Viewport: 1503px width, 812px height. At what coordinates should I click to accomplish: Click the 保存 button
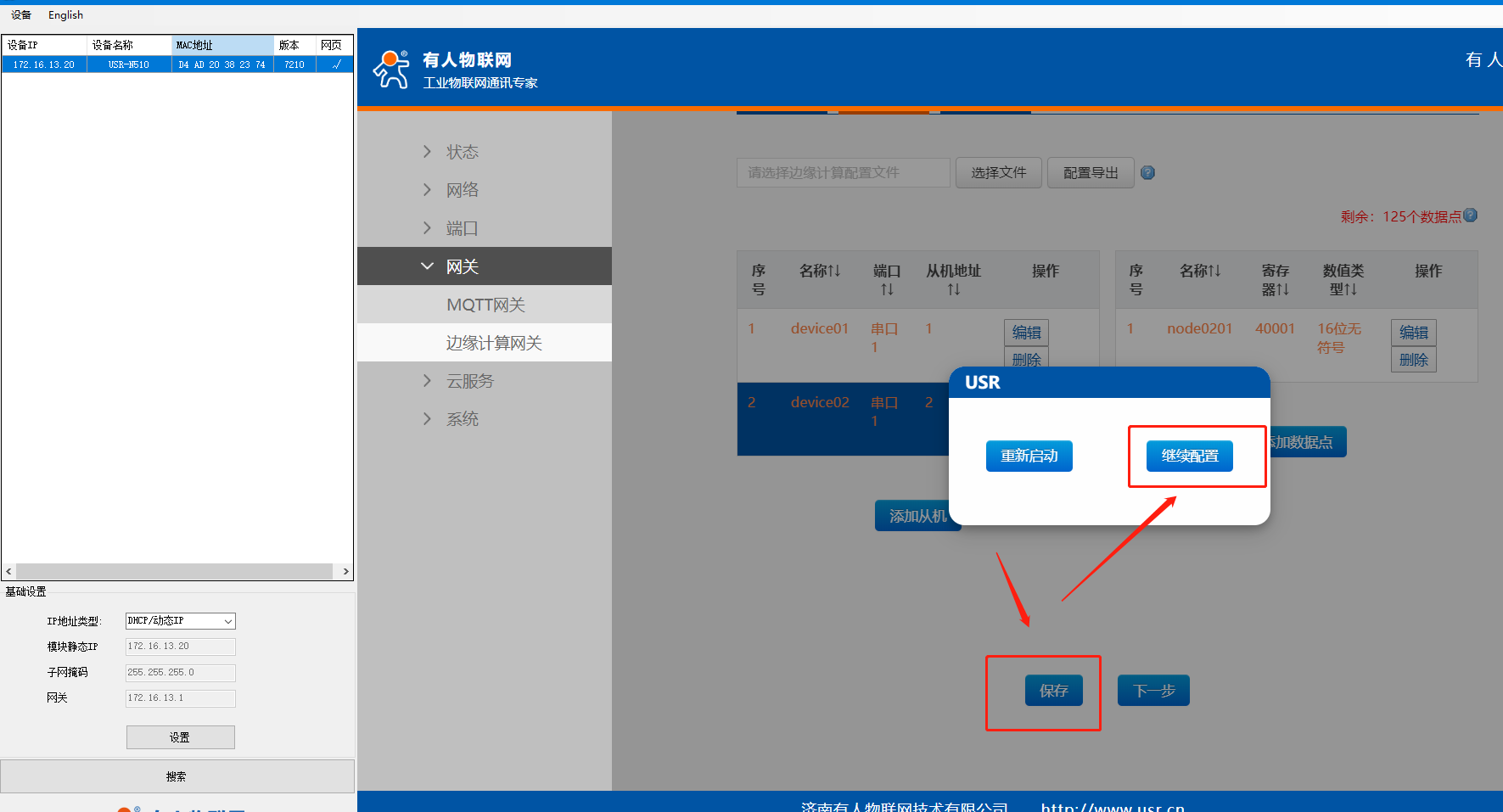coord(1053,691)
